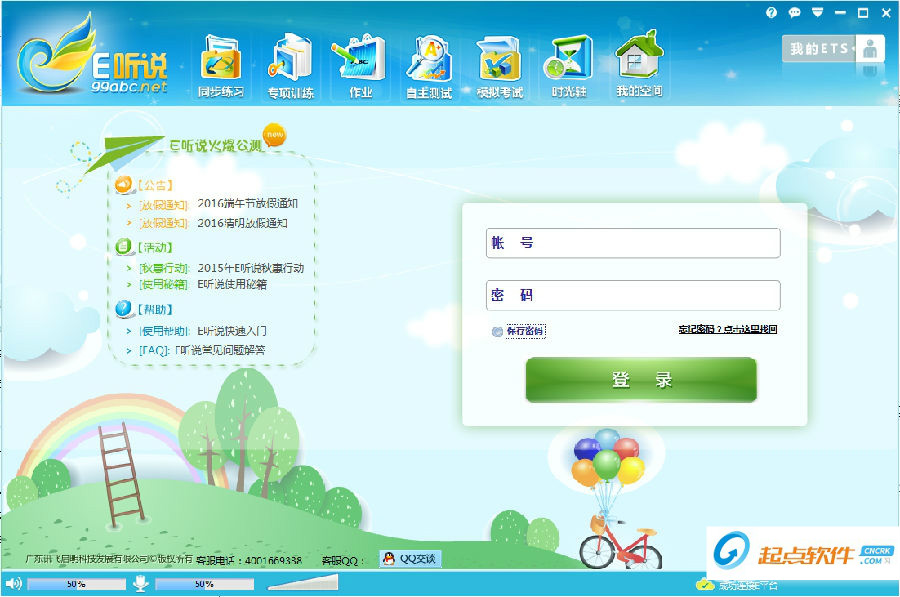Open 2015年E听说秋事行动 activity link
Screen dimensions: 900x597
tap(250, 268)
